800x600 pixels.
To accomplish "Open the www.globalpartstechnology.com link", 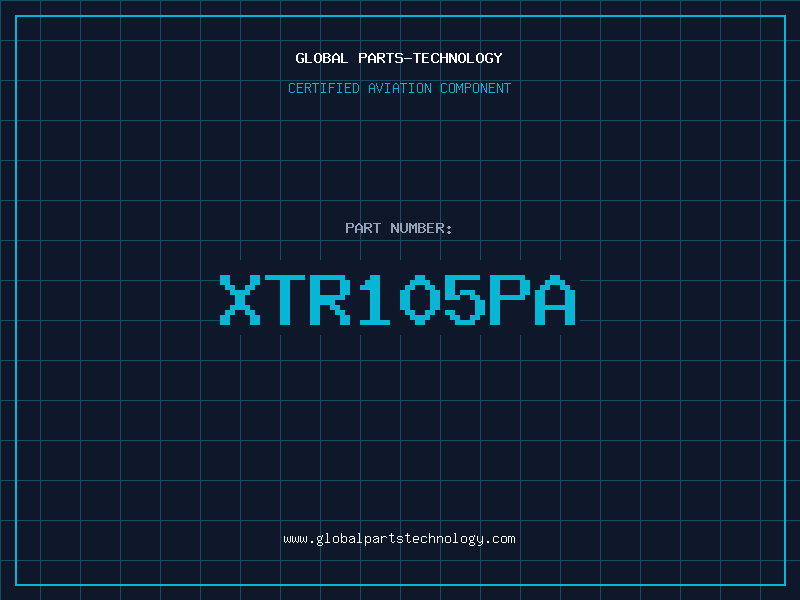I will point(399,539).
